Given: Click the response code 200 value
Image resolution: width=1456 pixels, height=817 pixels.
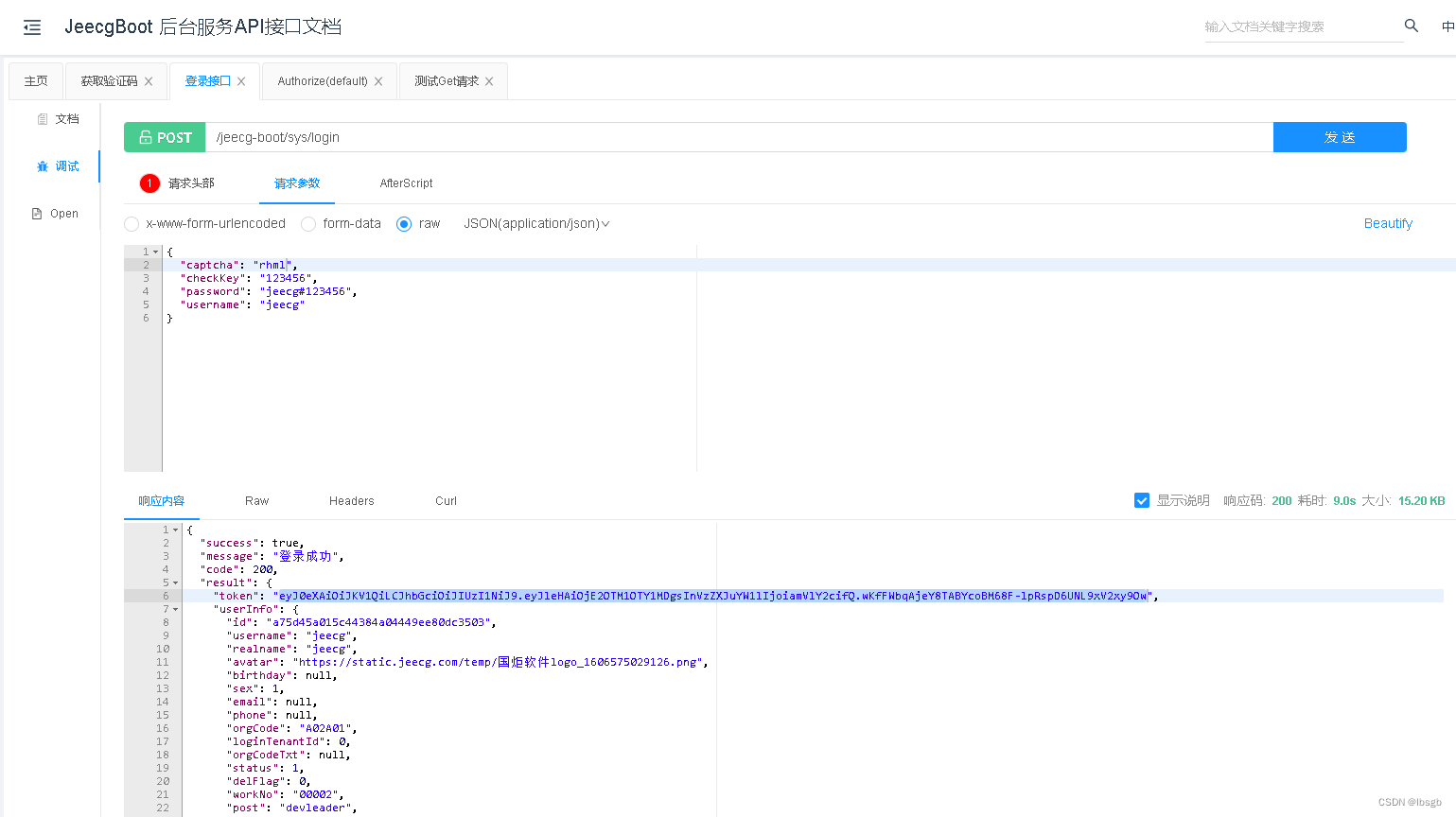Looking at the screenshot, I should [x=1282, y=501].
